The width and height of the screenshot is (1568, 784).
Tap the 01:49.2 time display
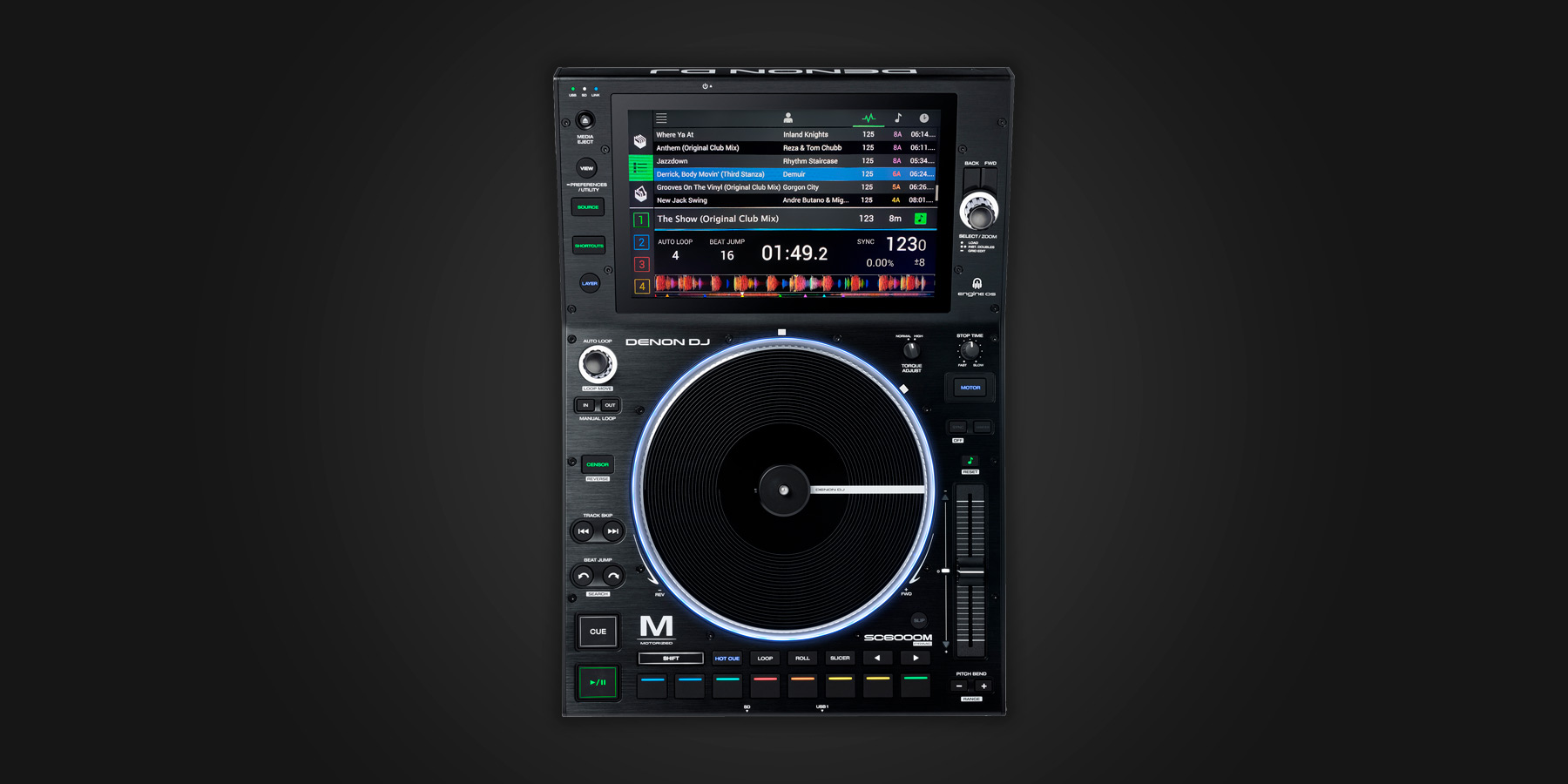click(x=794, y=253)
